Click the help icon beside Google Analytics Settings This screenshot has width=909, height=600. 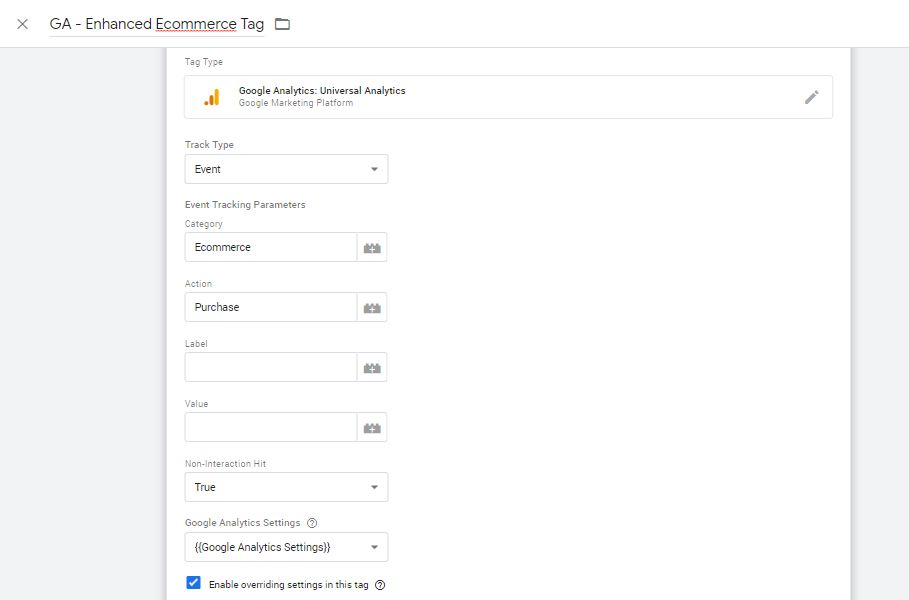(x=311, y=522)
